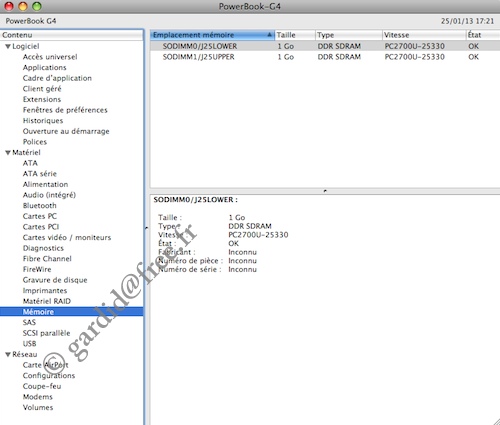Viewport: 500px width, 425px height.
Task: Open Accès universel in sidebar
Action: click(x=50, y=57)
